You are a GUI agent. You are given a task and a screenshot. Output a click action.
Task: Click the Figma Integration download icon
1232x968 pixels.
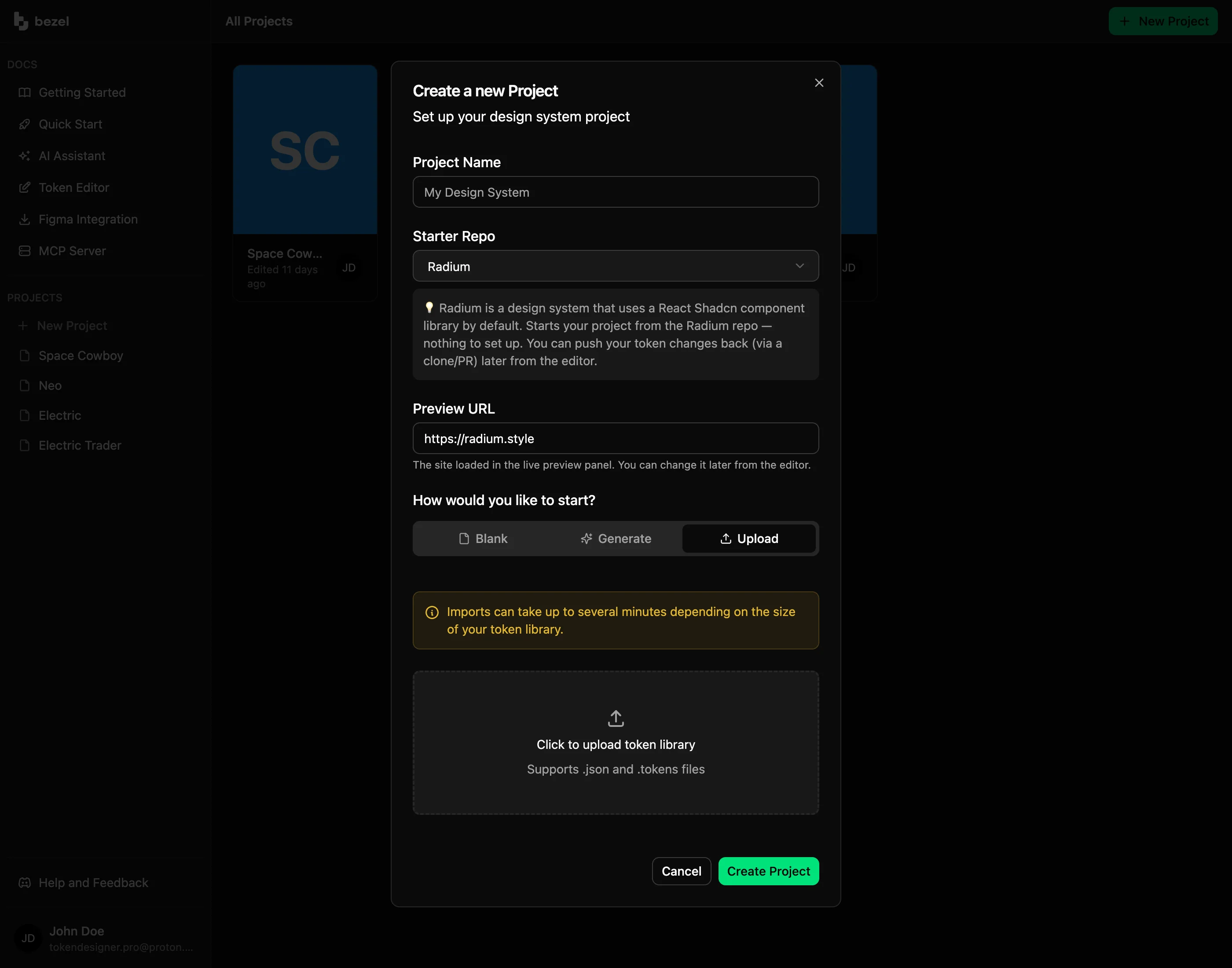point(24,219)
